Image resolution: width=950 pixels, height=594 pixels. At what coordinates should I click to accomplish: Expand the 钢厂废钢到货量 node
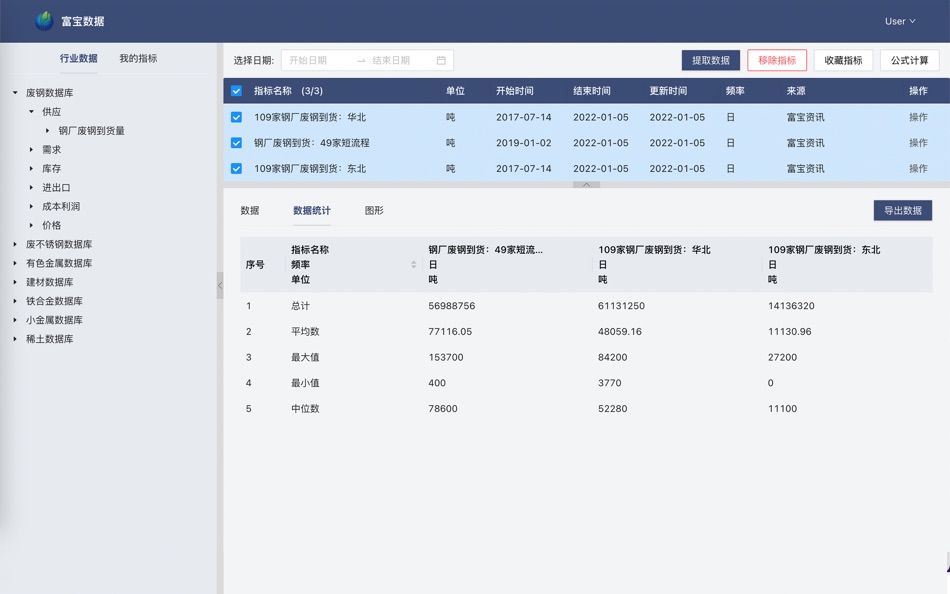48,130
